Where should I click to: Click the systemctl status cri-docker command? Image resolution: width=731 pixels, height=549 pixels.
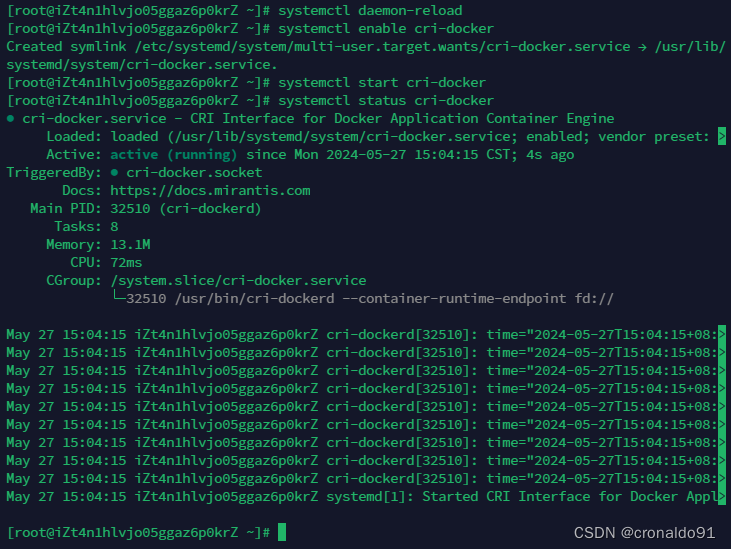click(x=386, y=101)
